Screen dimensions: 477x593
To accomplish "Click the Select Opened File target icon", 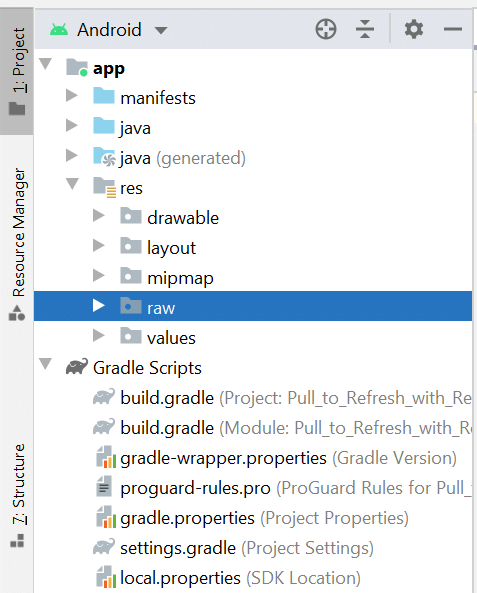I will pyautogui.click(x=326, y=29).
